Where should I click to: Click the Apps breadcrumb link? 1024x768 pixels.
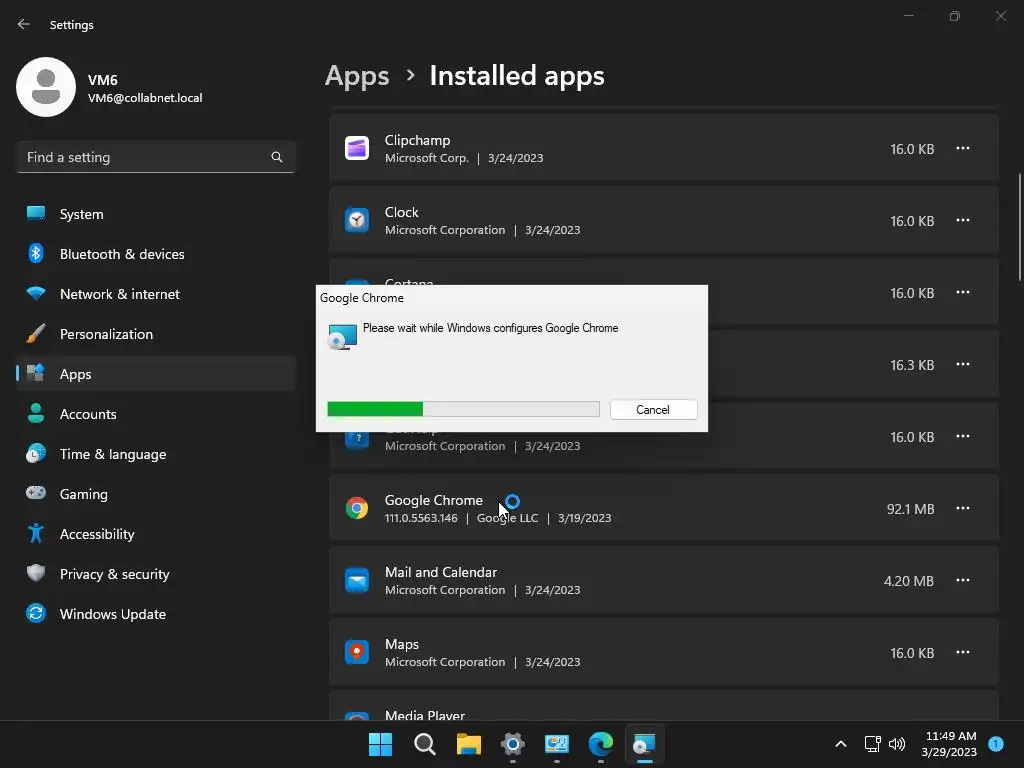pyautogui.click(x=357, y=76)
